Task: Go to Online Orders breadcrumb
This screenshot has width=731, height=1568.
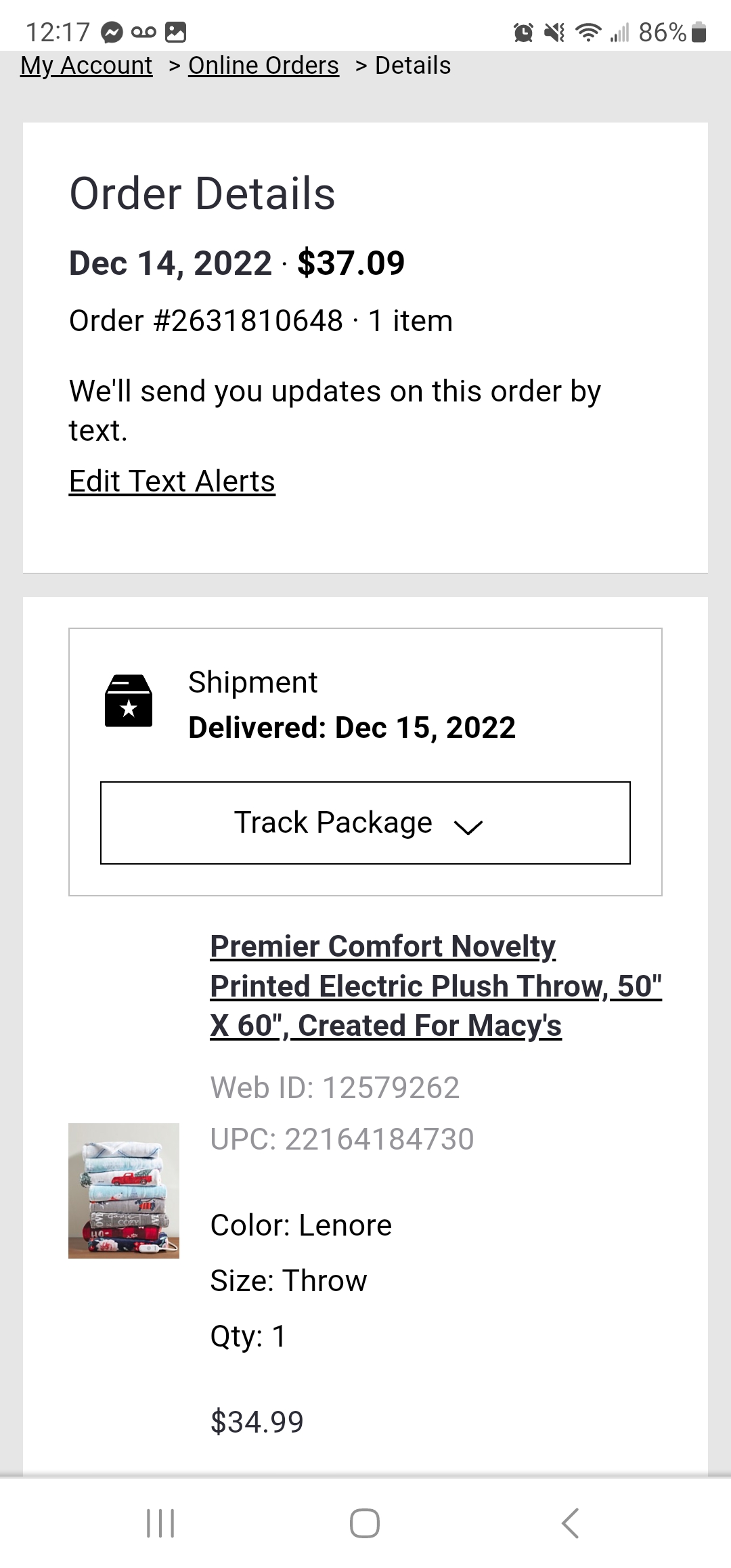Action: click(263, 66)
